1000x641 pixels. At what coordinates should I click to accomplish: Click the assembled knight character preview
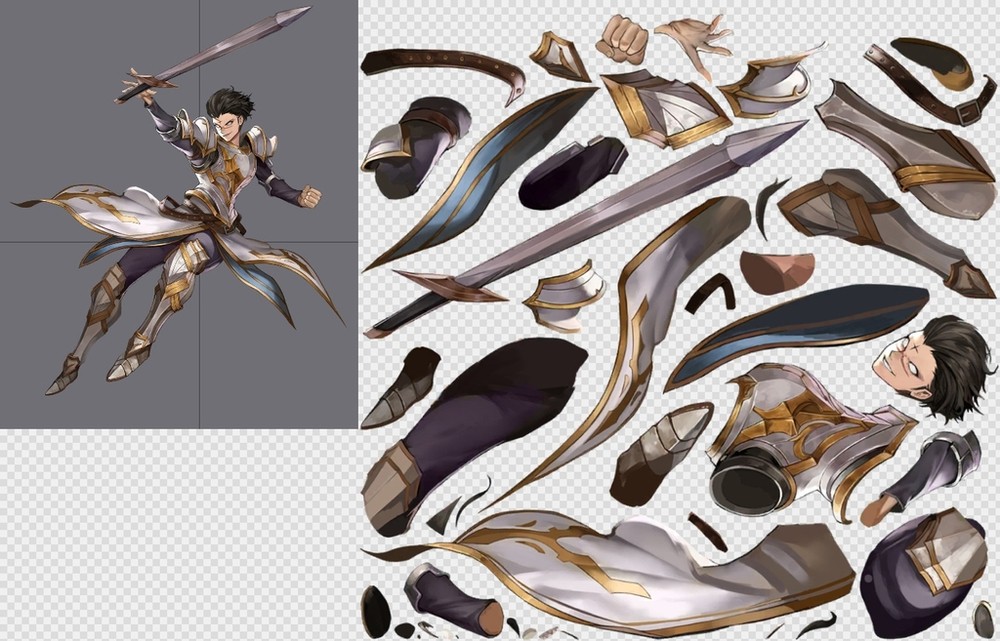pyautogui.click(x=200, y=230)
